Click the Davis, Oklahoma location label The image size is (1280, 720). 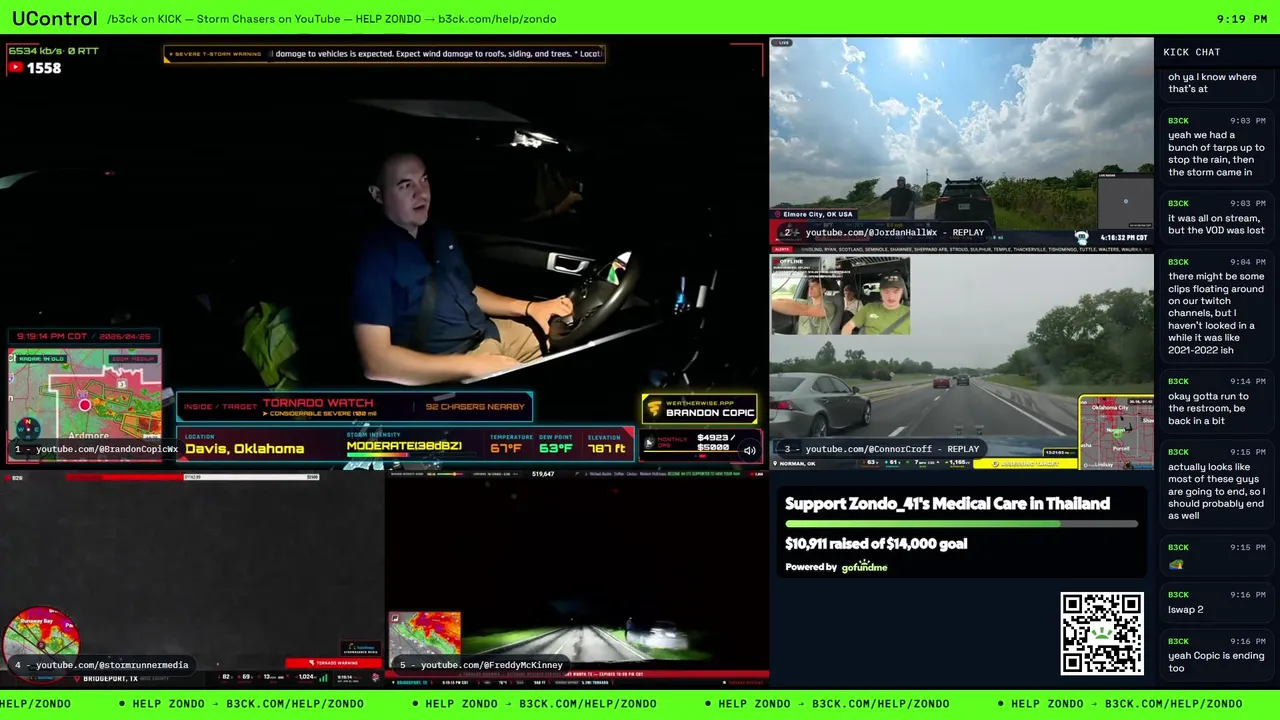point(244,449)
